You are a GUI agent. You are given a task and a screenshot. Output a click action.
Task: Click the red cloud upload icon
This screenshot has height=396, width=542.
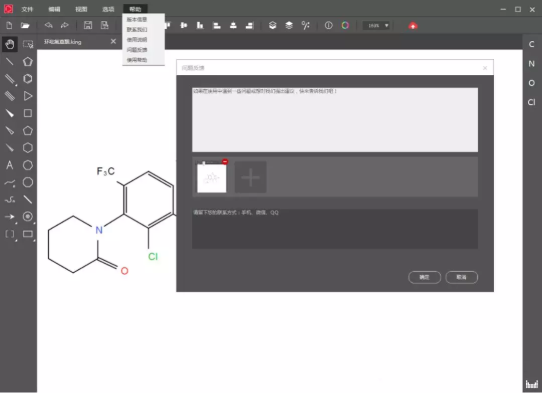click(413, 26)
